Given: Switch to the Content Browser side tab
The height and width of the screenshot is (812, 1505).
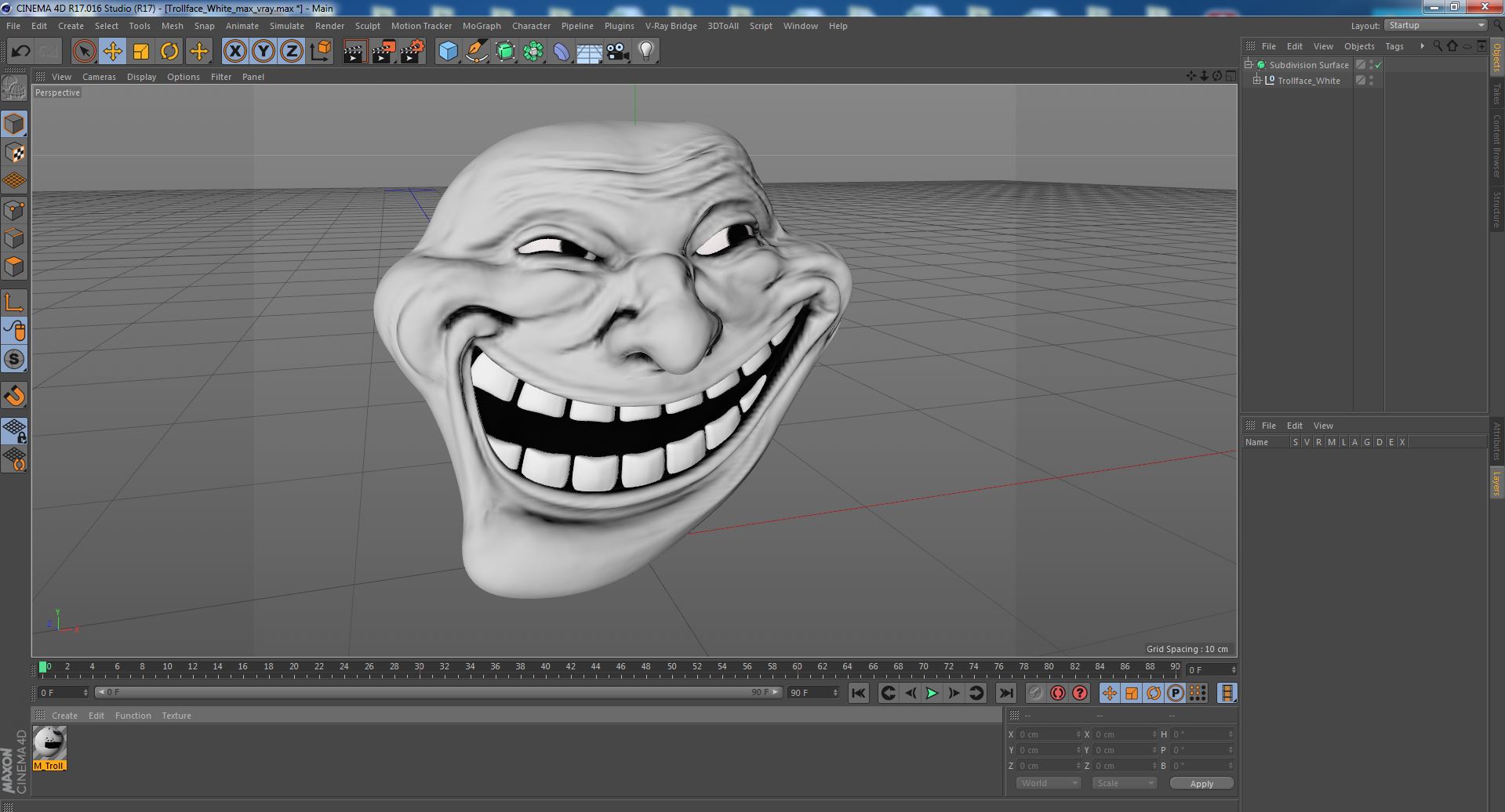Looking at the screenshot, I should click(1497, 146).
